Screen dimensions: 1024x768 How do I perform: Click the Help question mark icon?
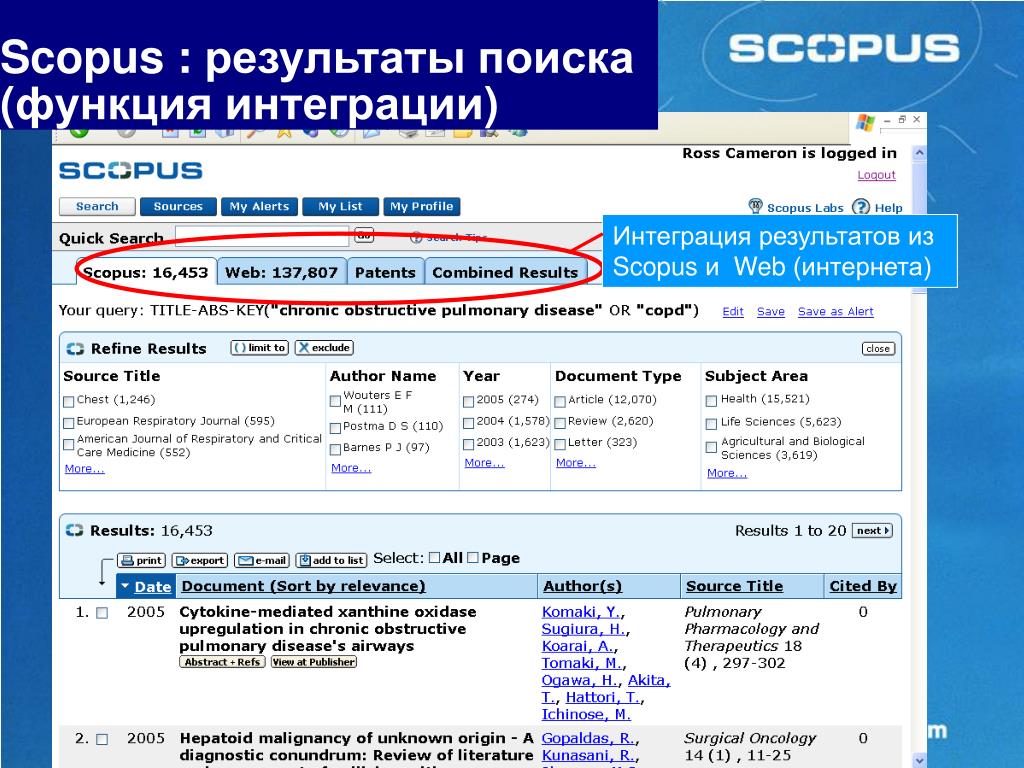click(861, 207)
